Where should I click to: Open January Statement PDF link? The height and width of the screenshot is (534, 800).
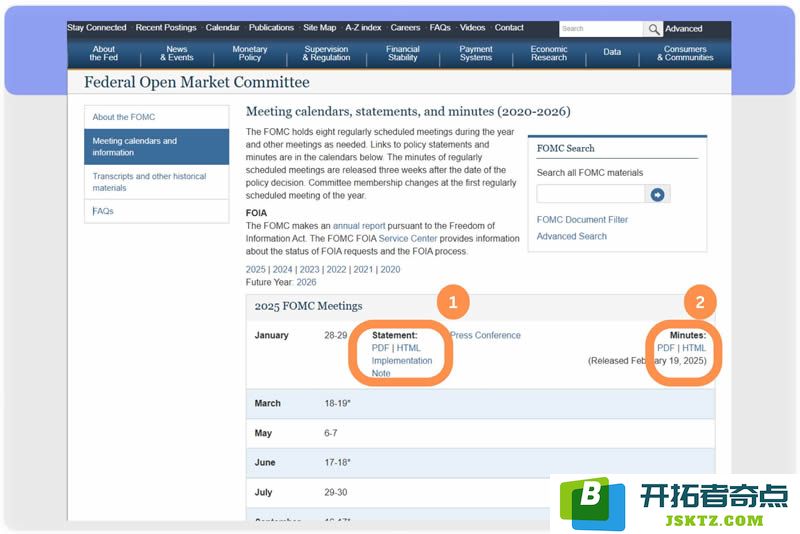tap(380, 348)
